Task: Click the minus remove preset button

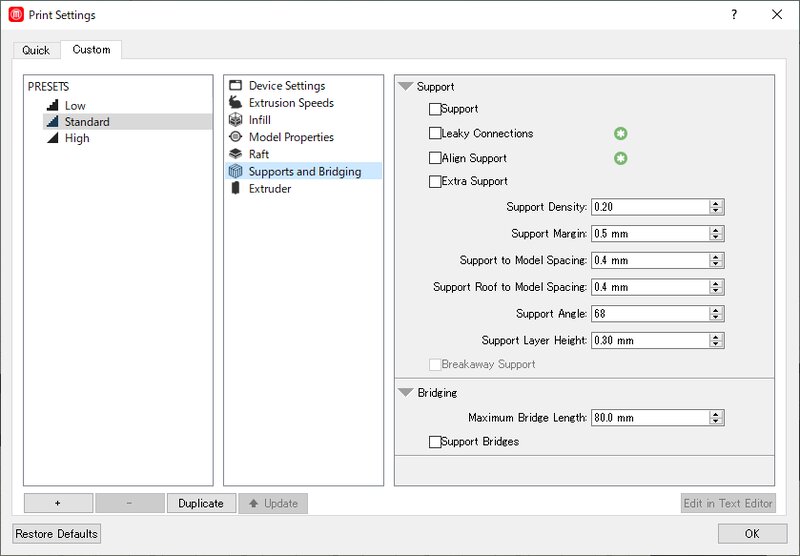Action: tap(130, 503)
